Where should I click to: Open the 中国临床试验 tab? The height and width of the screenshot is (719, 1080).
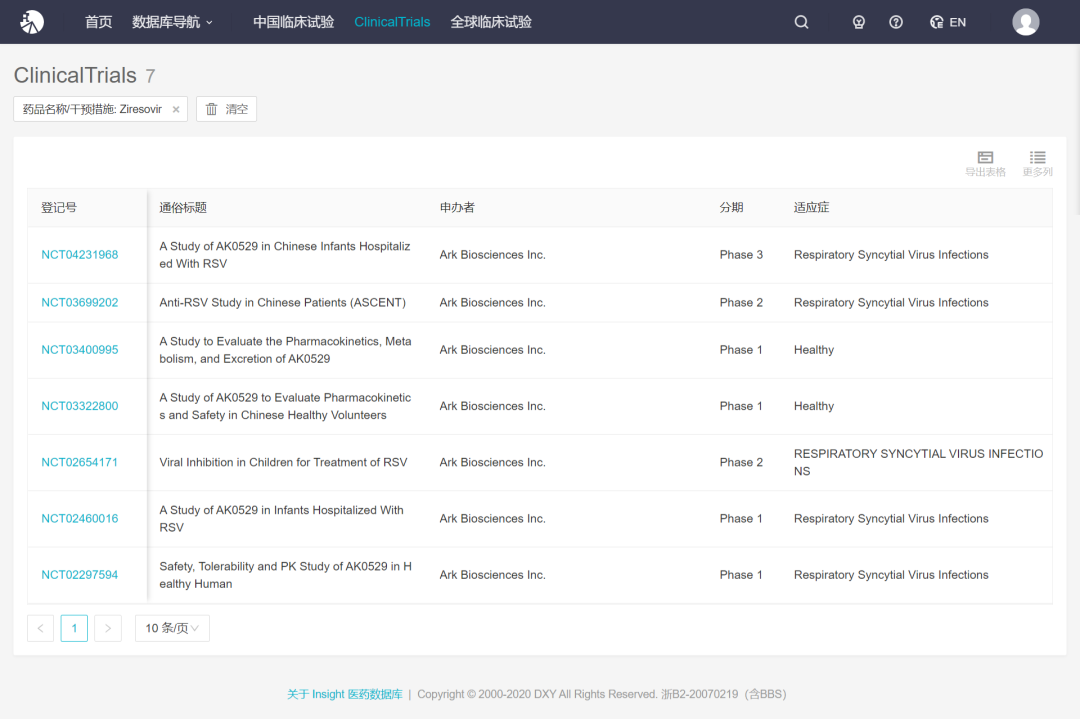(x=293, y=22)
